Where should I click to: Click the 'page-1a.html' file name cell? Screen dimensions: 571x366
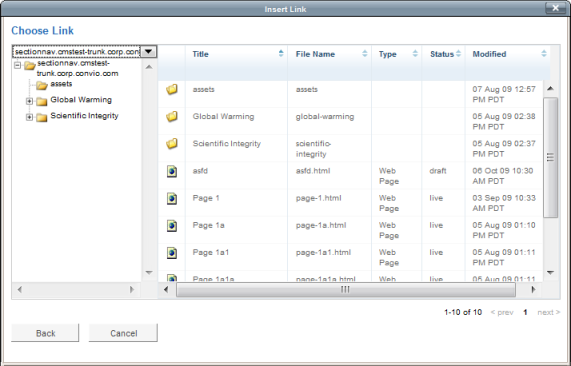[321, 225]
